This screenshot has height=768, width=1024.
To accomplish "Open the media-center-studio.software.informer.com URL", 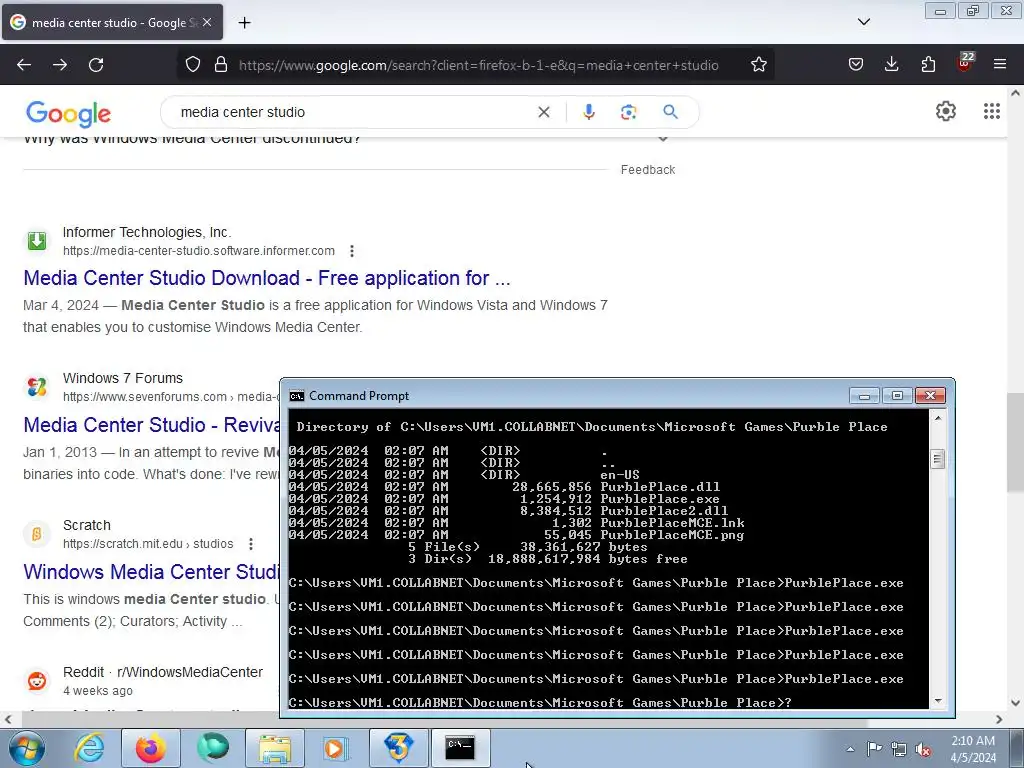I will point(199,251).
